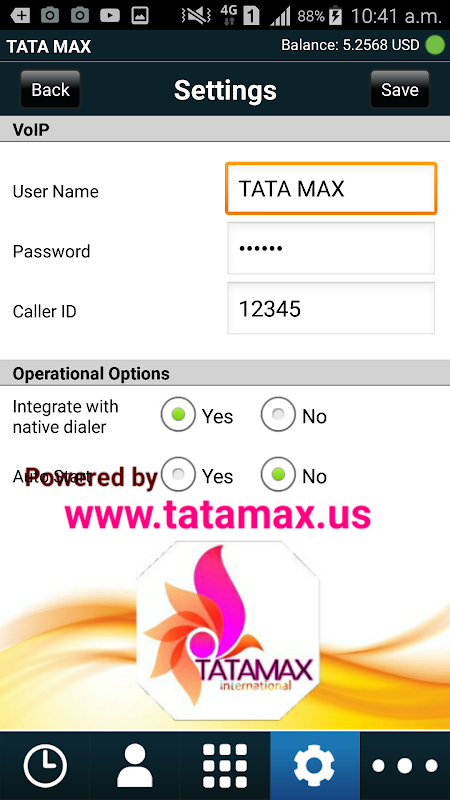The width and height of the screenshot is (450, 800).
Task: Select the settings gear tab
Action: [x=315, y=766]
